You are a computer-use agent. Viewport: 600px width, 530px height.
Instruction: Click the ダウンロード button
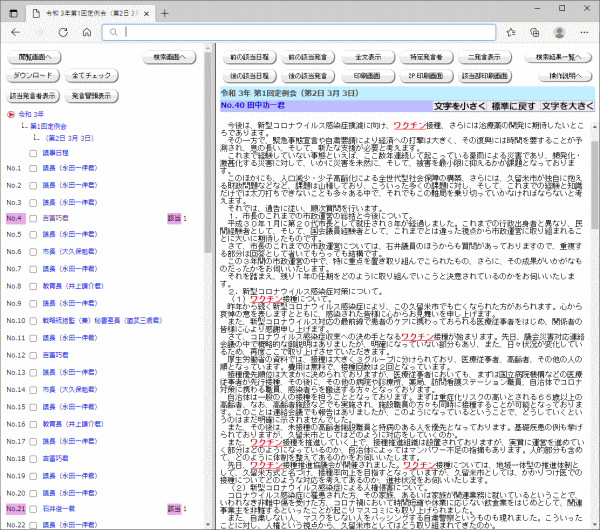[33, 75]
